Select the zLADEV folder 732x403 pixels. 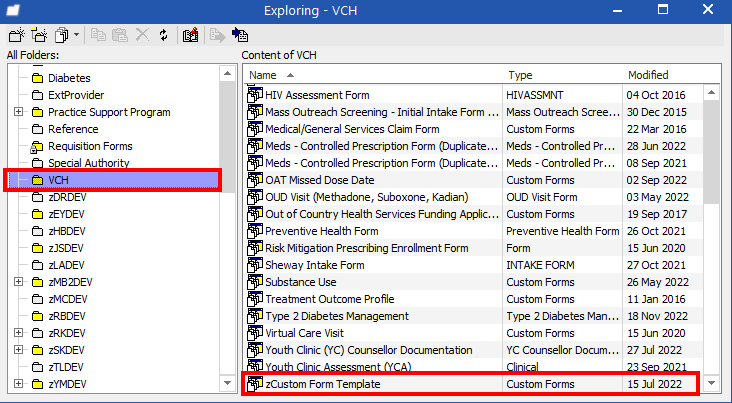tap(66, 265)
